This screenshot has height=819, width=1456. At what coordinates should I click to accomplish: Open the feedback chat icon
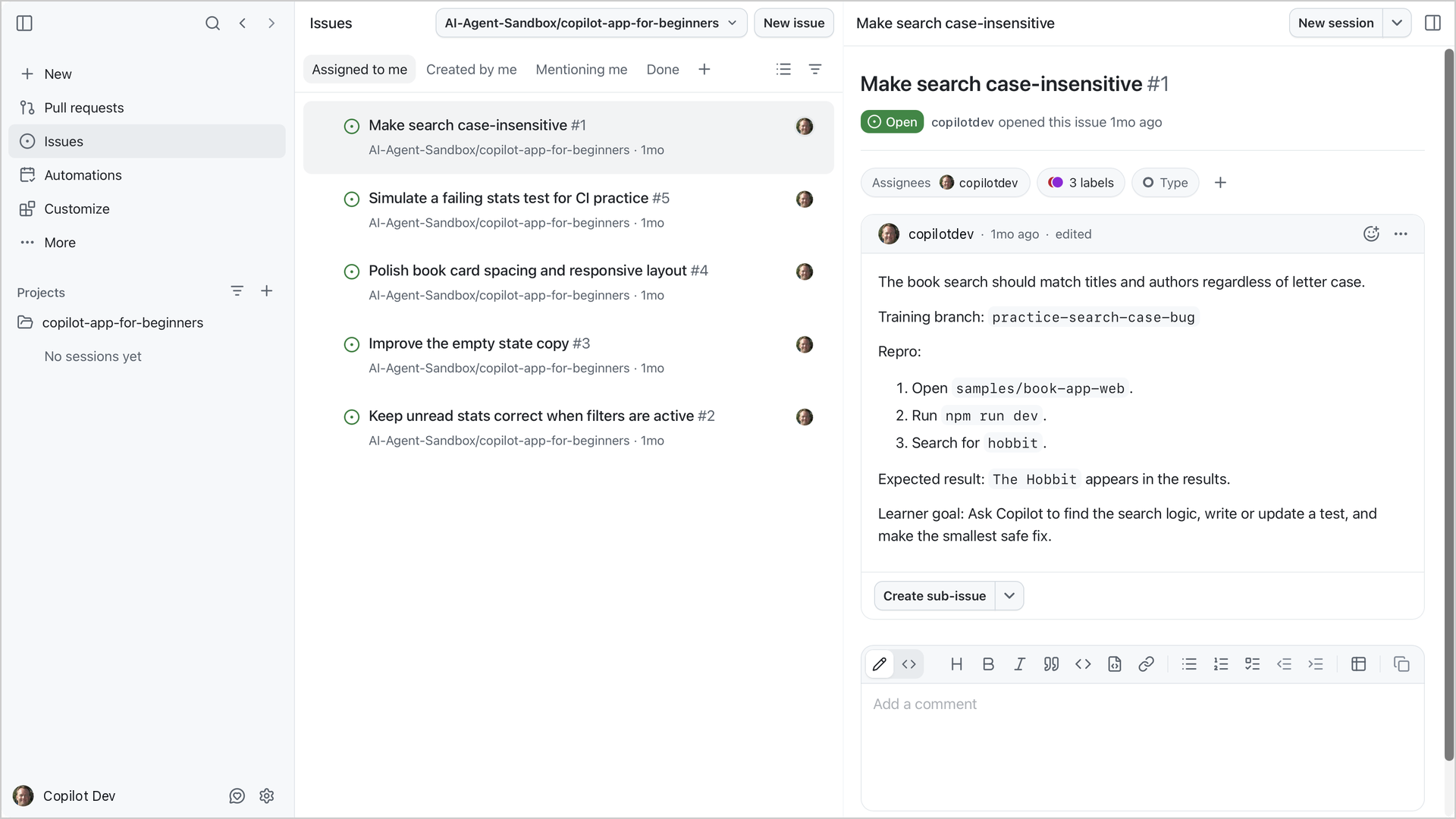tap(237, 795)
